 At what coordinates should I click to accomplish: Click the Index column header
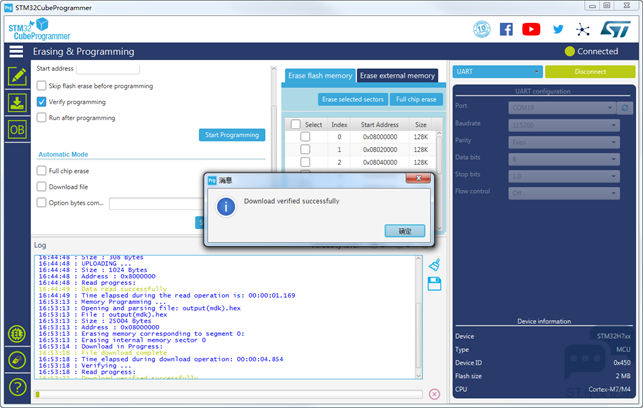pyautogui.click(x=339, y=125)
